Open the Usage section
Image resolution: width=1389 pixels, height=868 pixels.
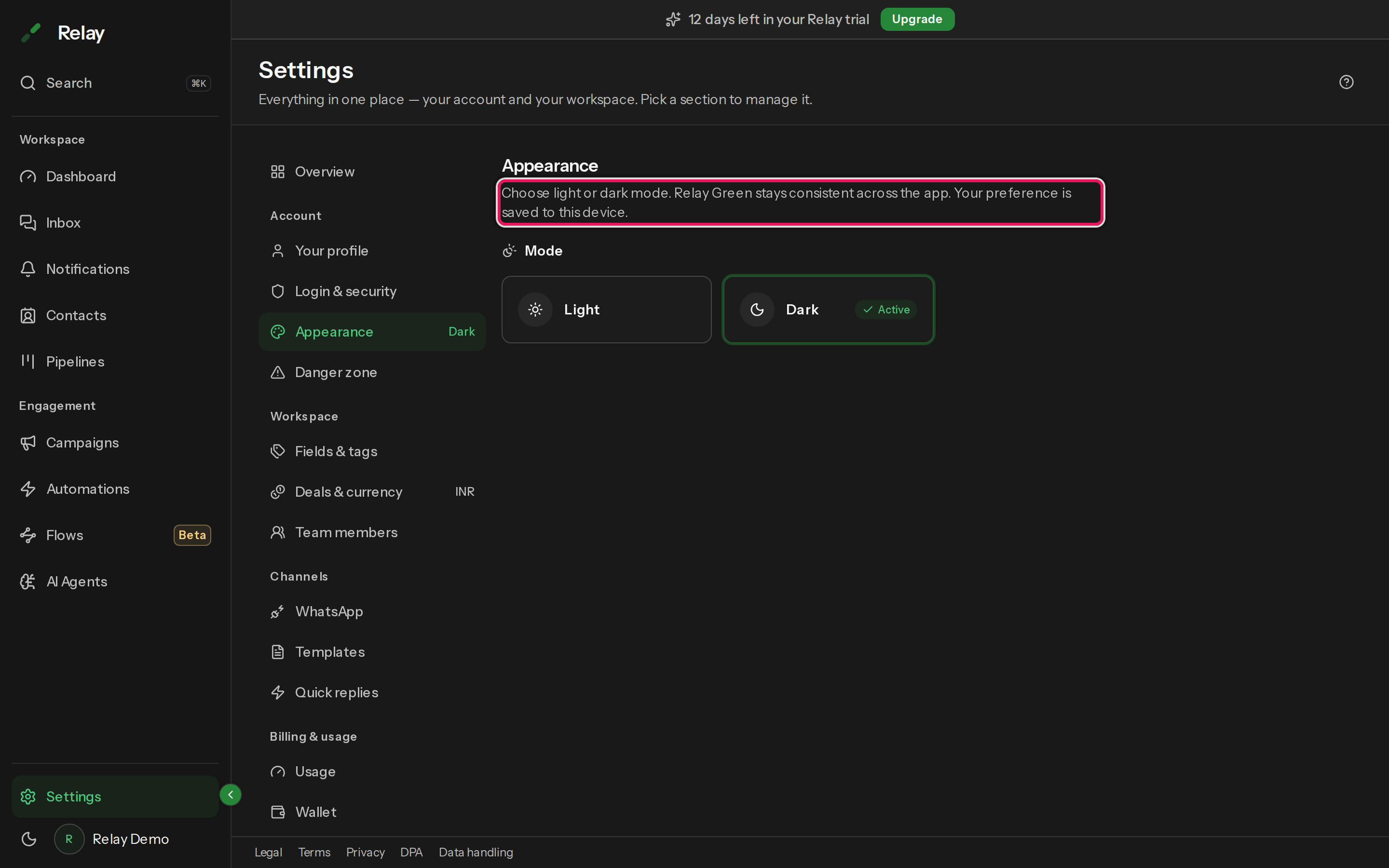[372, 772]
